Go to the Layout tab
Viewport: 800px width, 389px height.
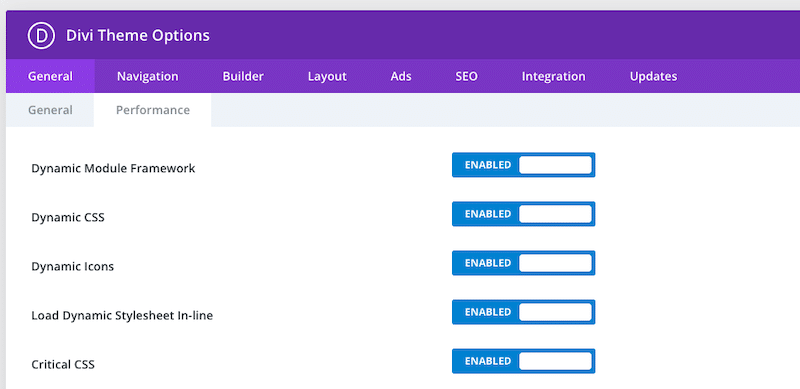click(x=327, y=76)
